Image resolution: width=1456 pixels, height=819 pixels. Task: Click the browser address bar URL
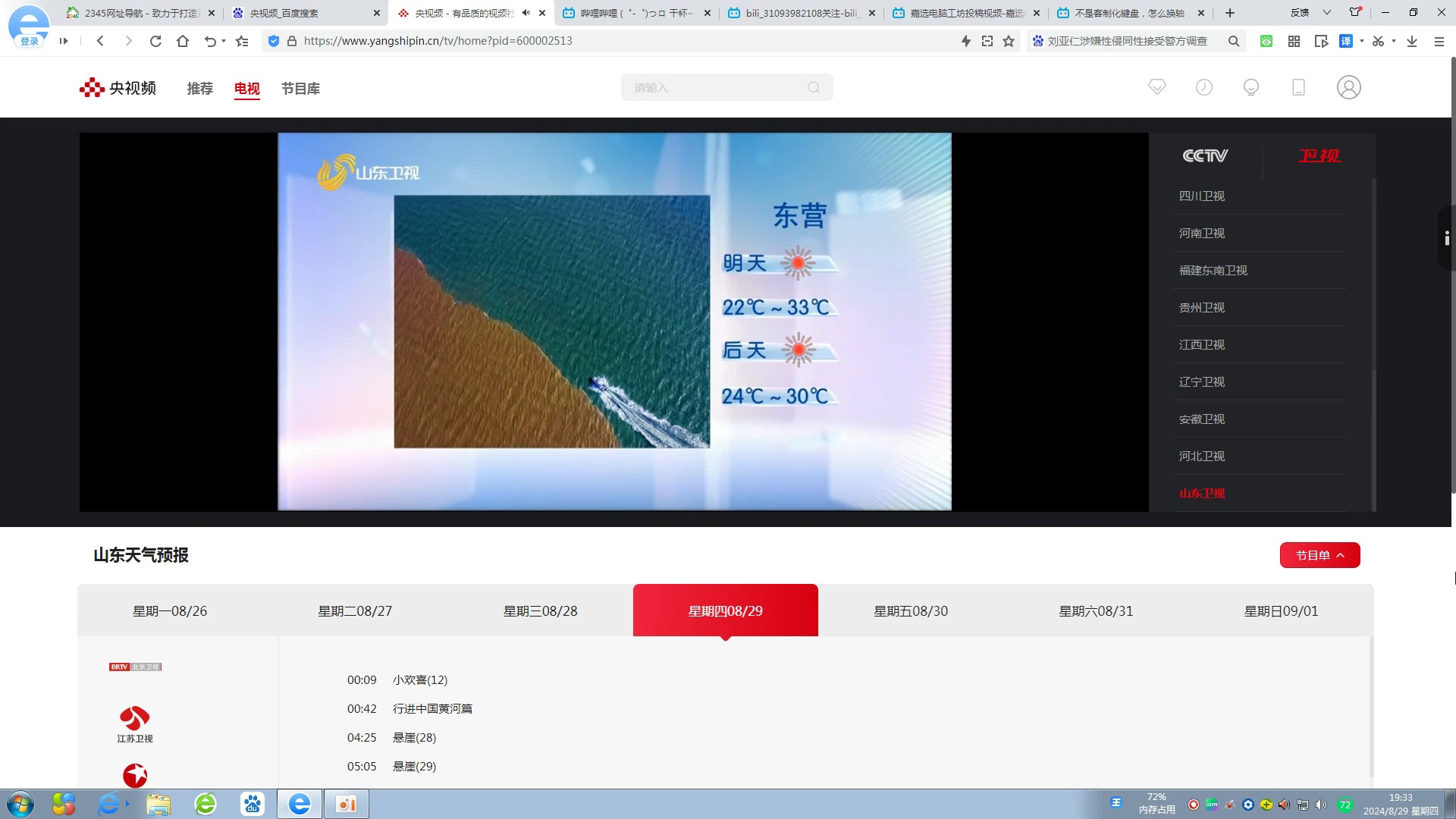click(438, 41)
